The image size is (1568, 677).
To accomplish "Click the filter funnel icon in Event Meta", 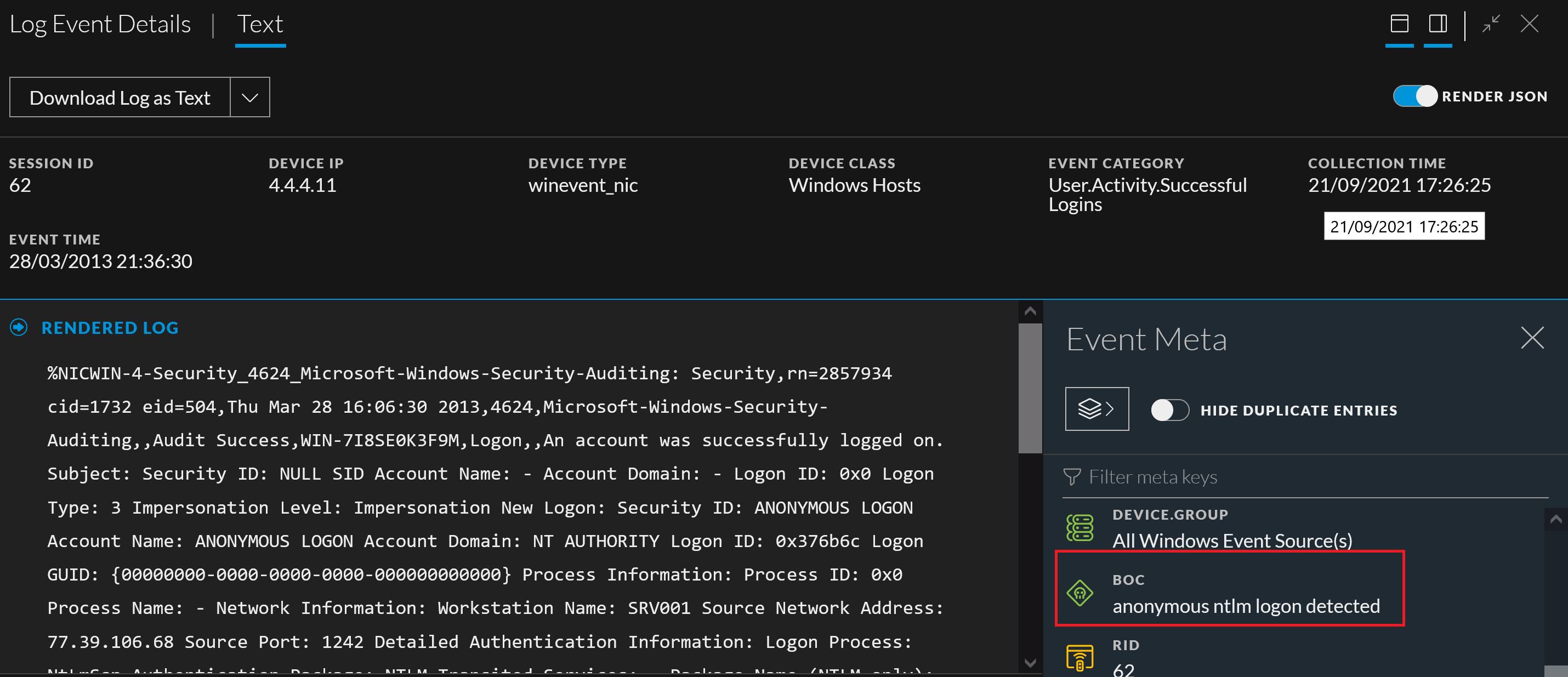I will tap(1072, 476).
